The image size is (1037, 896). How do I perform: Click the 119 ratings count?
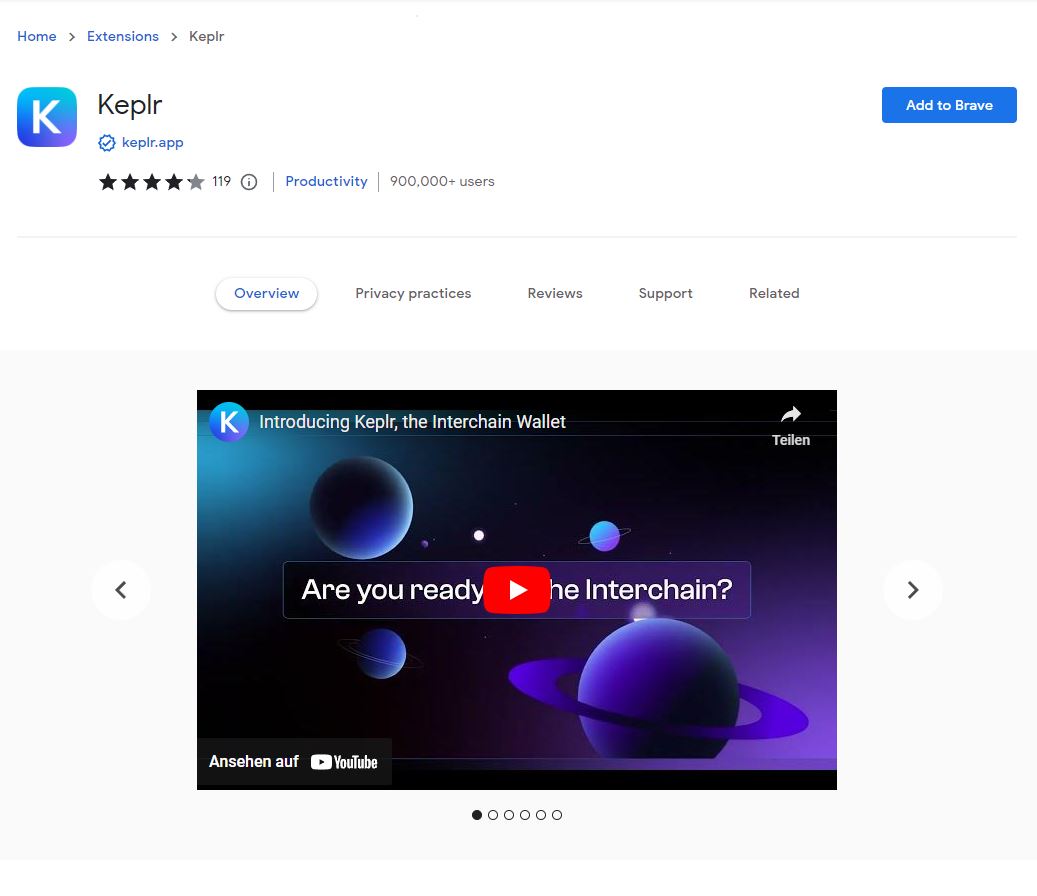click(x=222, y=181)
